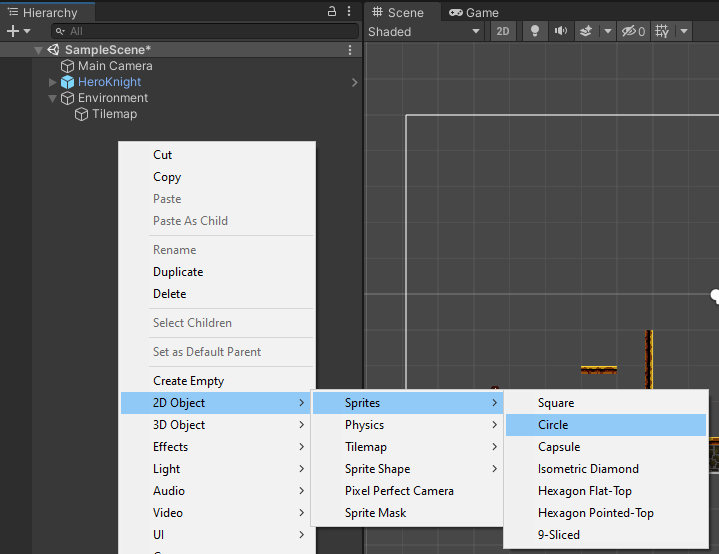The width and height of the screenshot is (719, 554).
Task: Open the grid settings dropdown arrow
Action: pyautogui.click(x=684, y=31)
